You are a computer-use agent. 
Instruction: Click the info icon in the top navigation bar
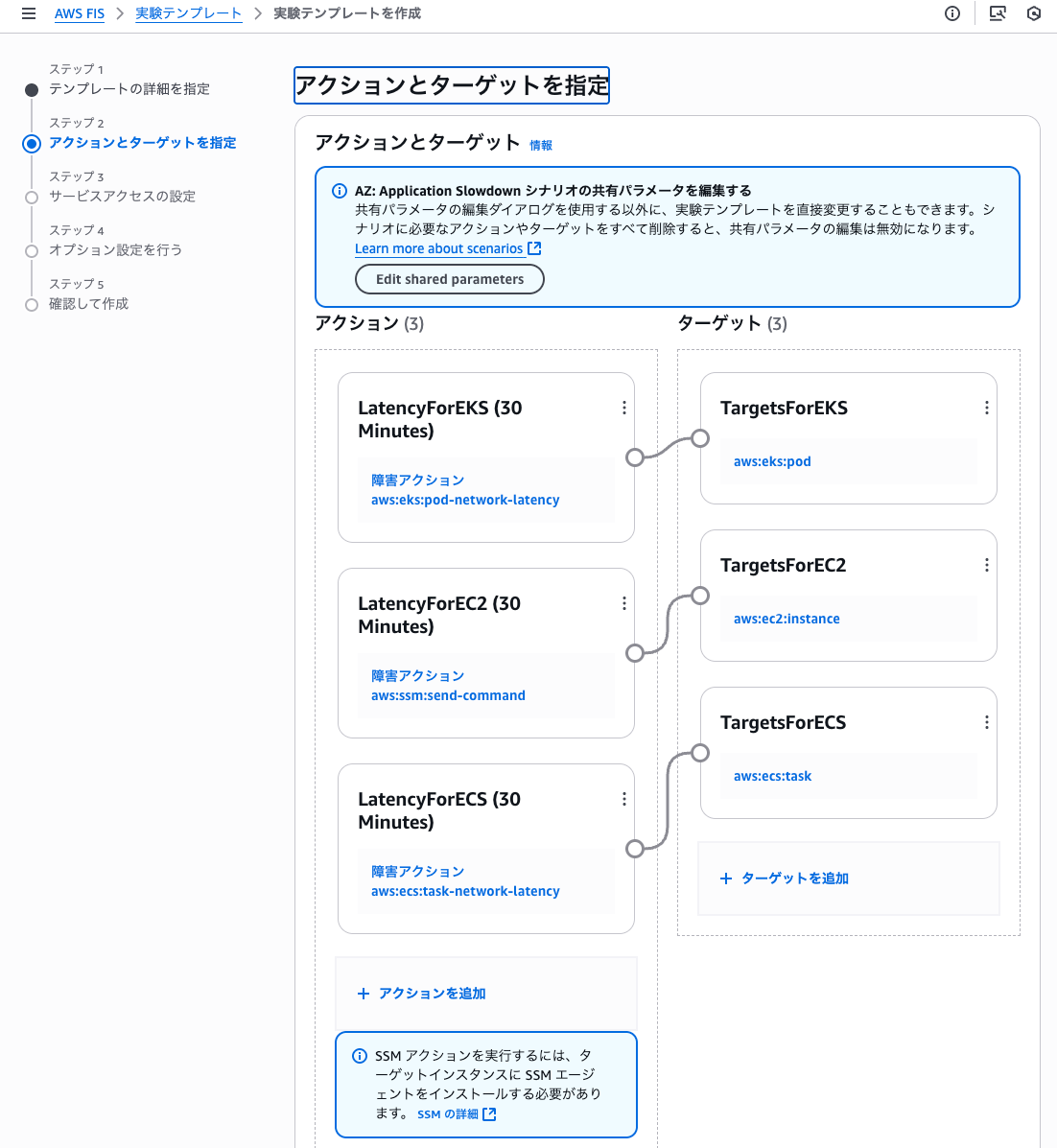951,13
